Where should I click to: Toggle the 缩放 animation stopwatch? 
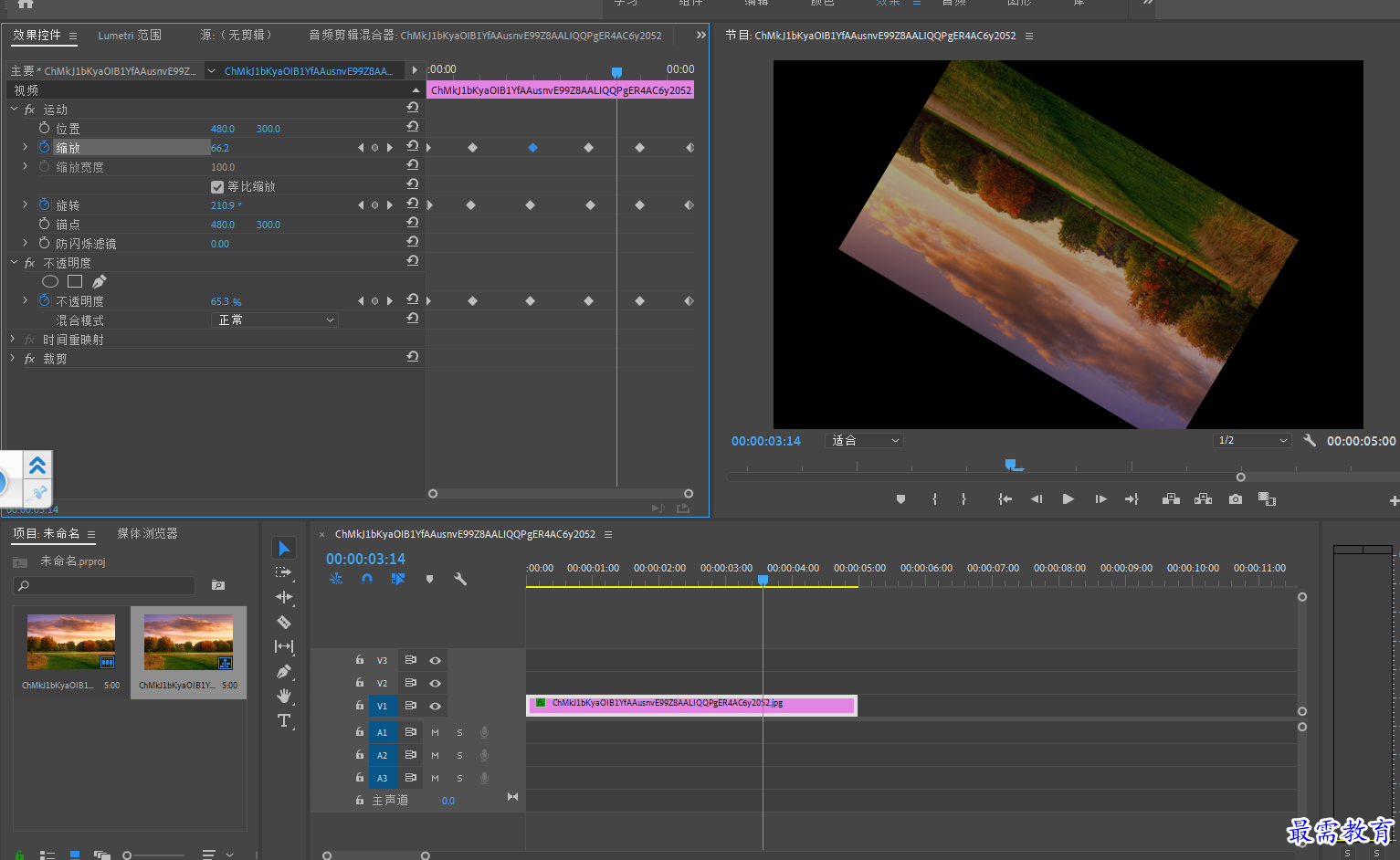tap(44, 147)
